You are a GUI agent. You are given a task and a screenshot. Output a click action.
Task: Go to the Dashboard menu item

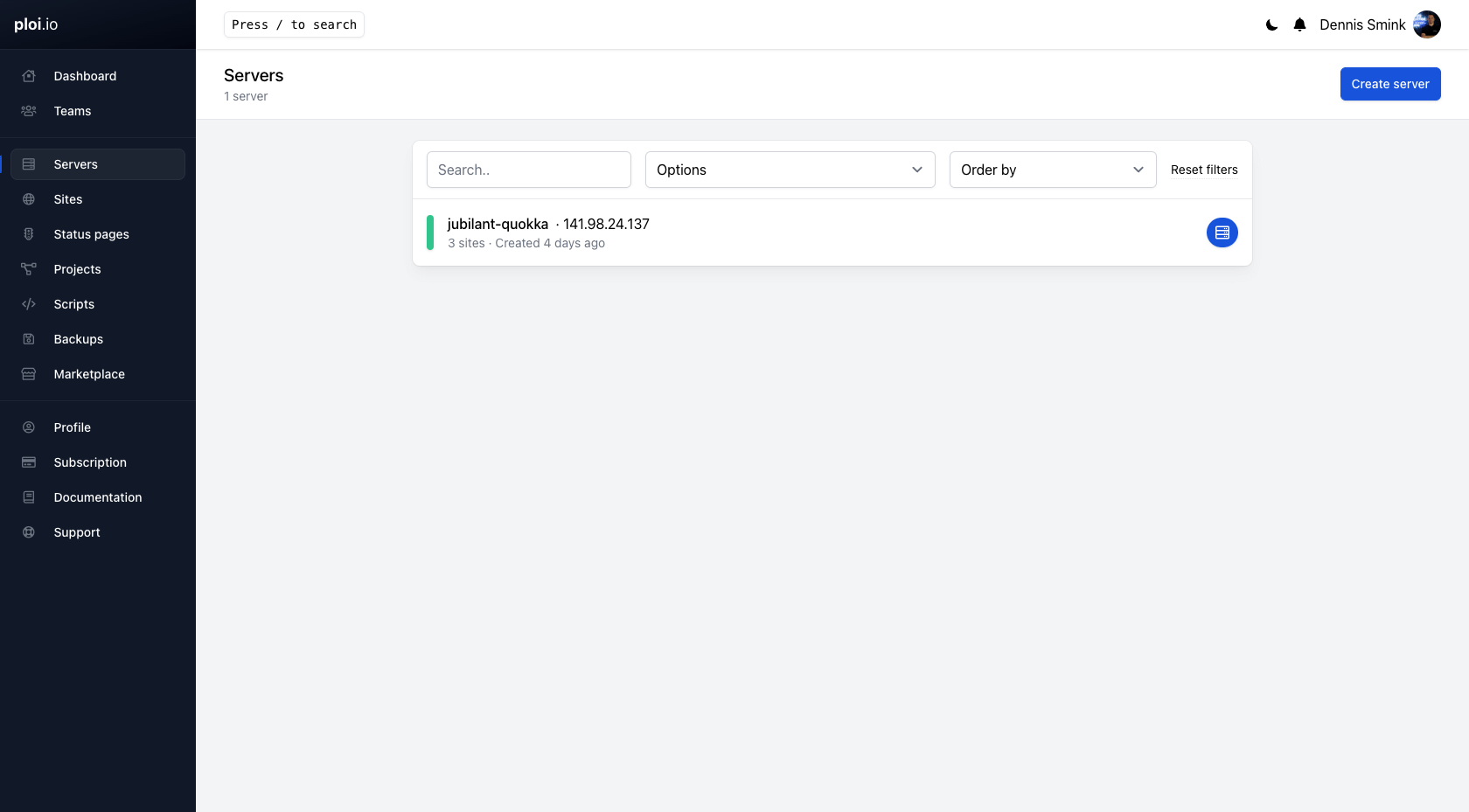click(85, 76)
